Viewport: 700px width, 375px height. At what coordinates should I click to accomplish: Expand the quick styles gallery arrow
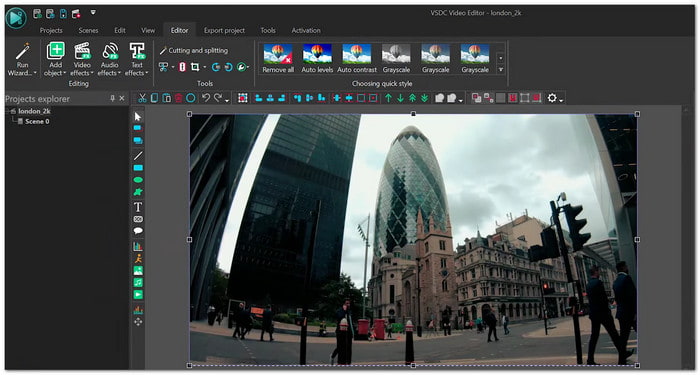coord(500,70)
